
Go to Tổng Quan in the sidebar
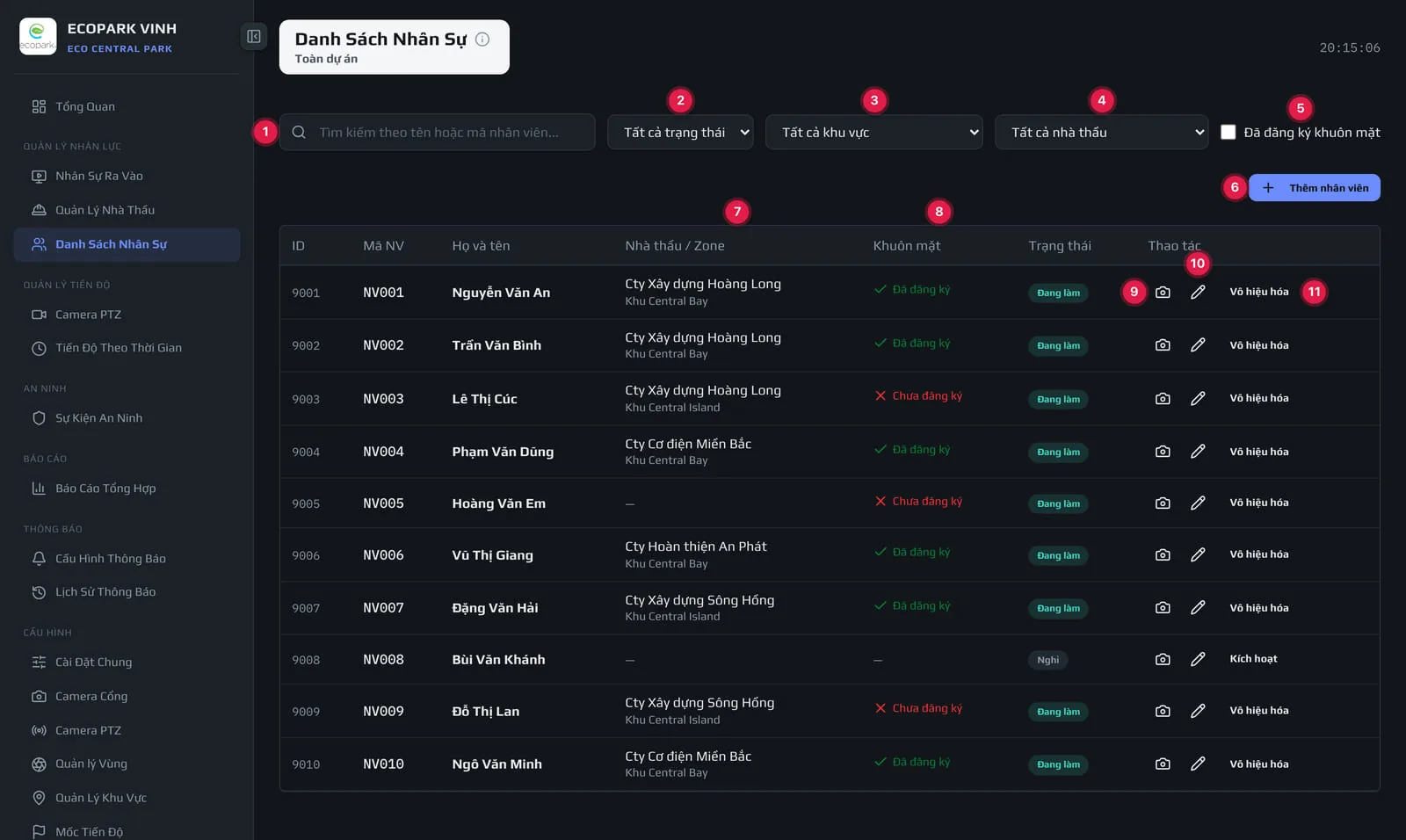(x=127, y=106)
